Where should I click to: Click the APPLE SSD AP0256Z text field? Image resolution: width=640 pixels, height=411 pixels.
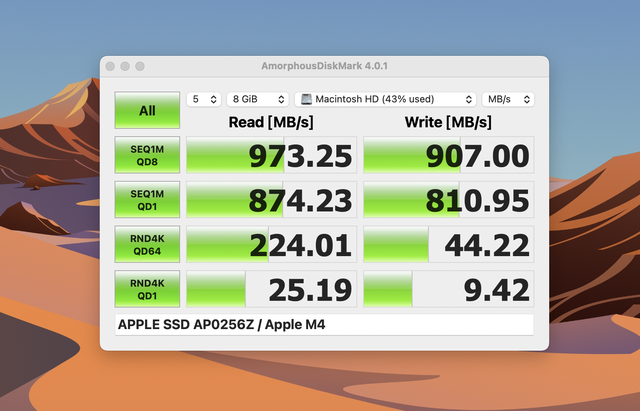click(x=324, y=325)
